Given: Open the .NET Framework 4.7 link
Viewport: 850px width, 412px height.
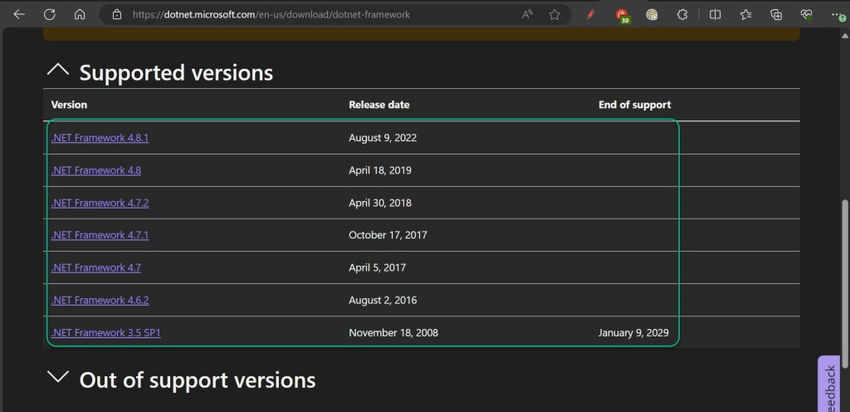Looking at the screenshot, I should point(96,268).
